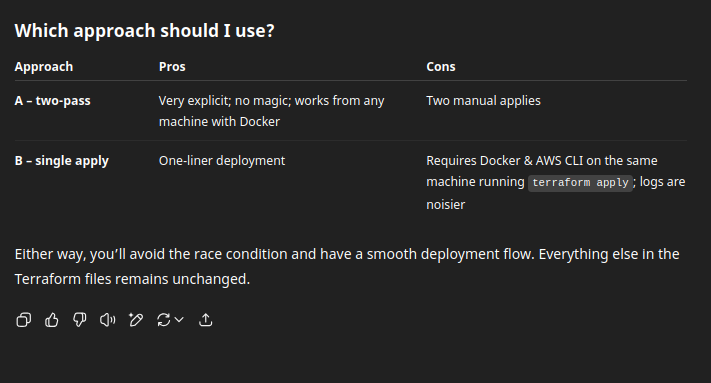Click the "Very explicit; no magic" pros cell
The image size is (711, 383).
(x=272, y=111)
